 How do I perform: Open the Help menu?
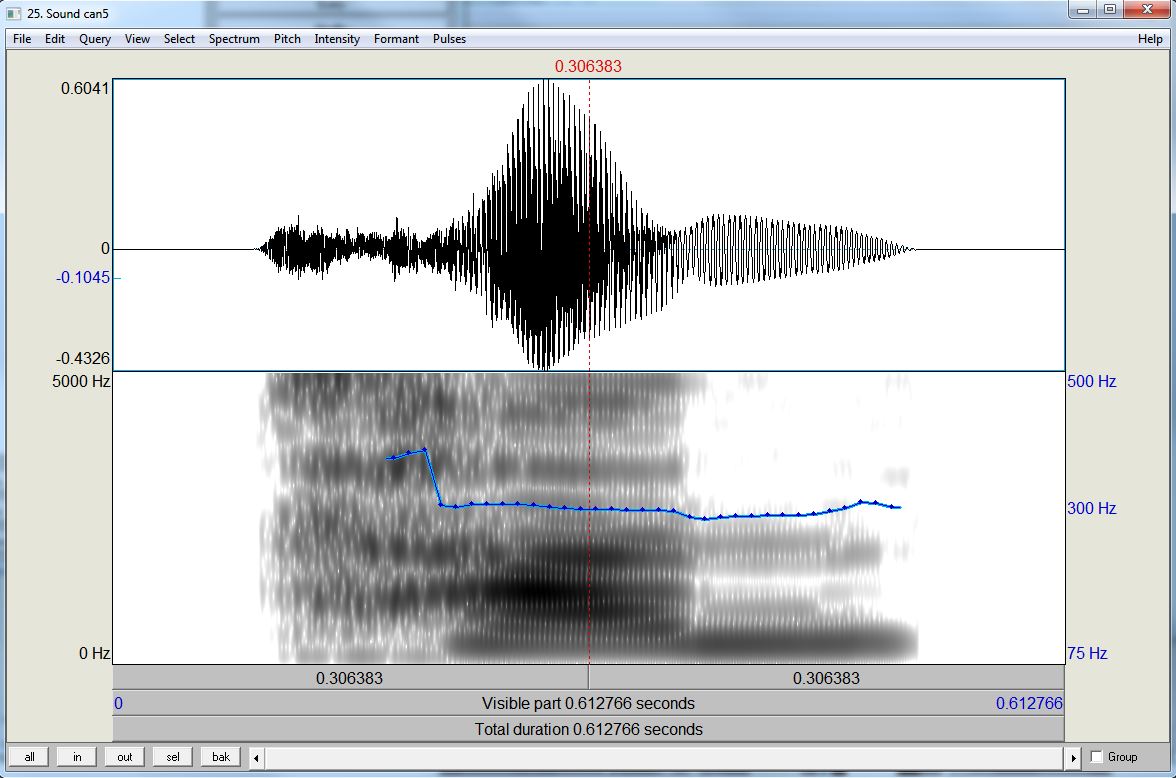click(1150, 39)
